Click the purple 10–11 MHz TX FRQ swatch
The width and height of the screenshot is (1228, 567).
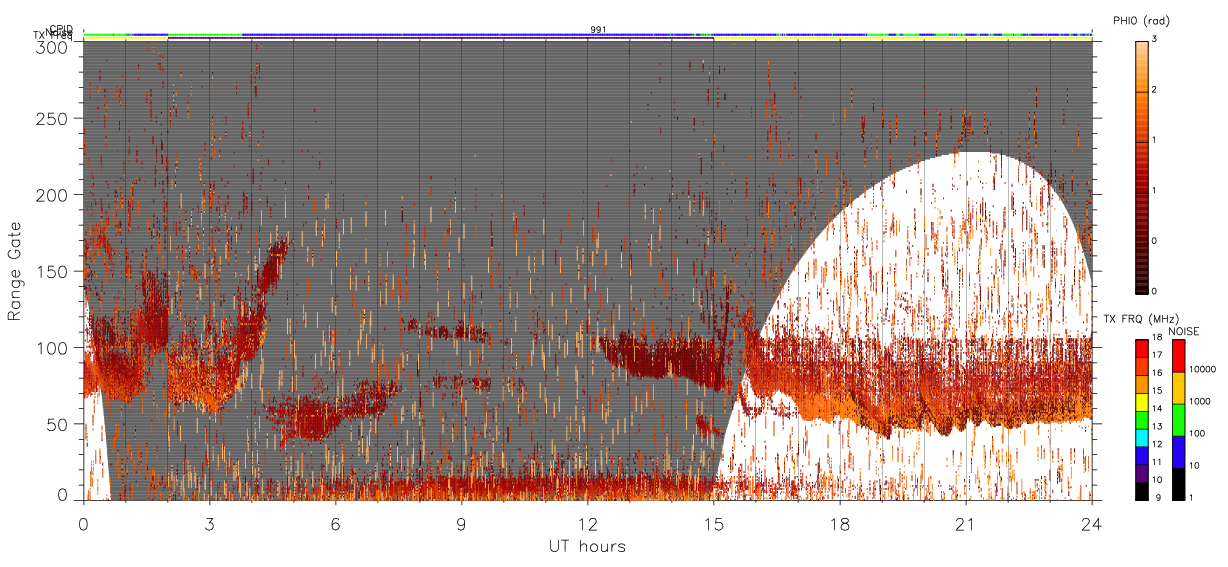point(1141,473)
